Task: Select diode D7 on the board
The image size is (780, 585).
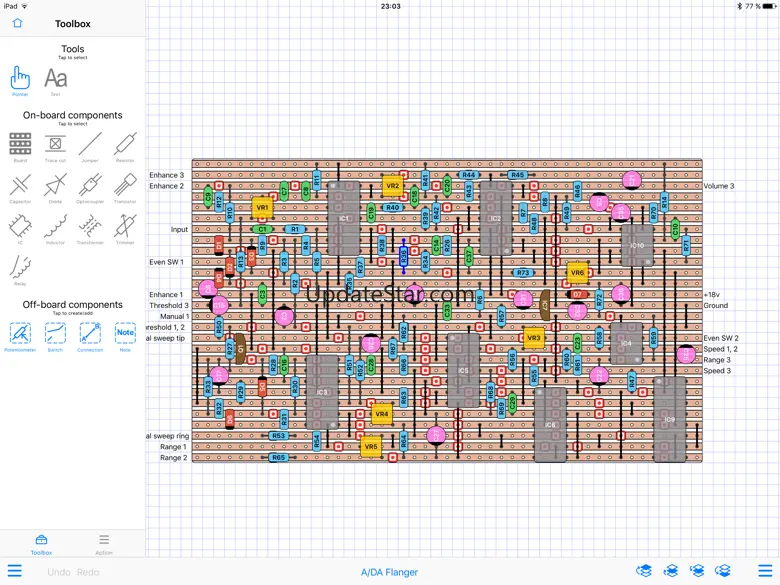Action: point(577,294)
